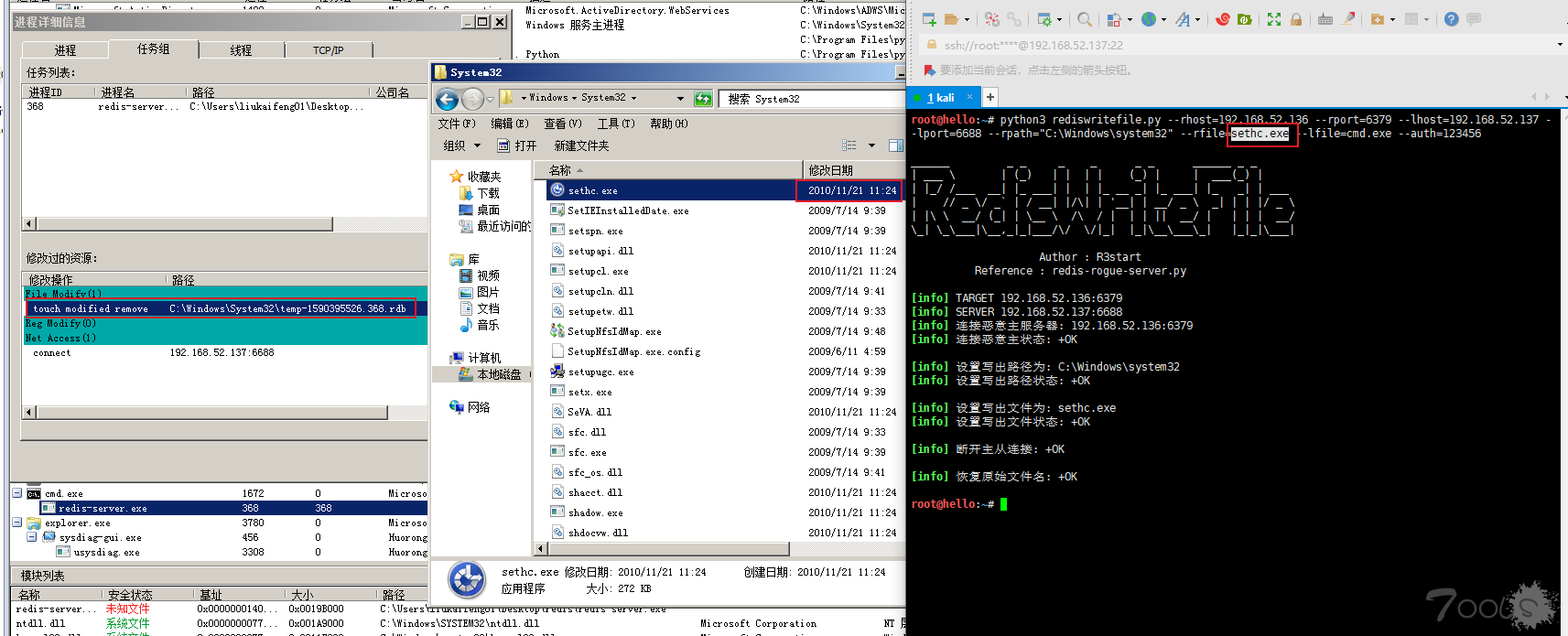Click the sethc.exe file icon
The image size is (1568, 636).
coord(557,190)
